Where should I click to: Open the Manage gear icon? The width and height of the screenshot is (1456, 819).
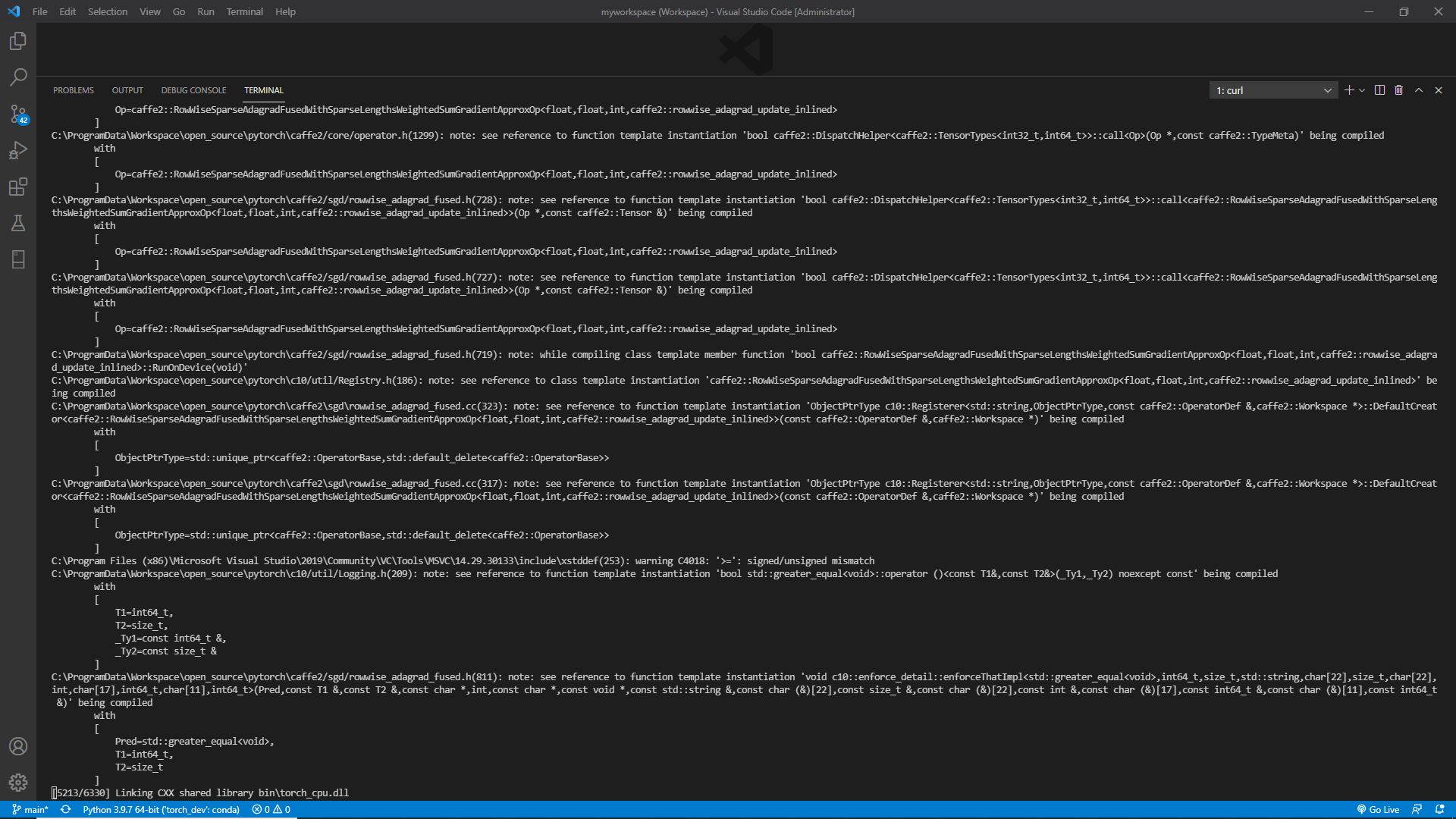[x=18, y=782]
